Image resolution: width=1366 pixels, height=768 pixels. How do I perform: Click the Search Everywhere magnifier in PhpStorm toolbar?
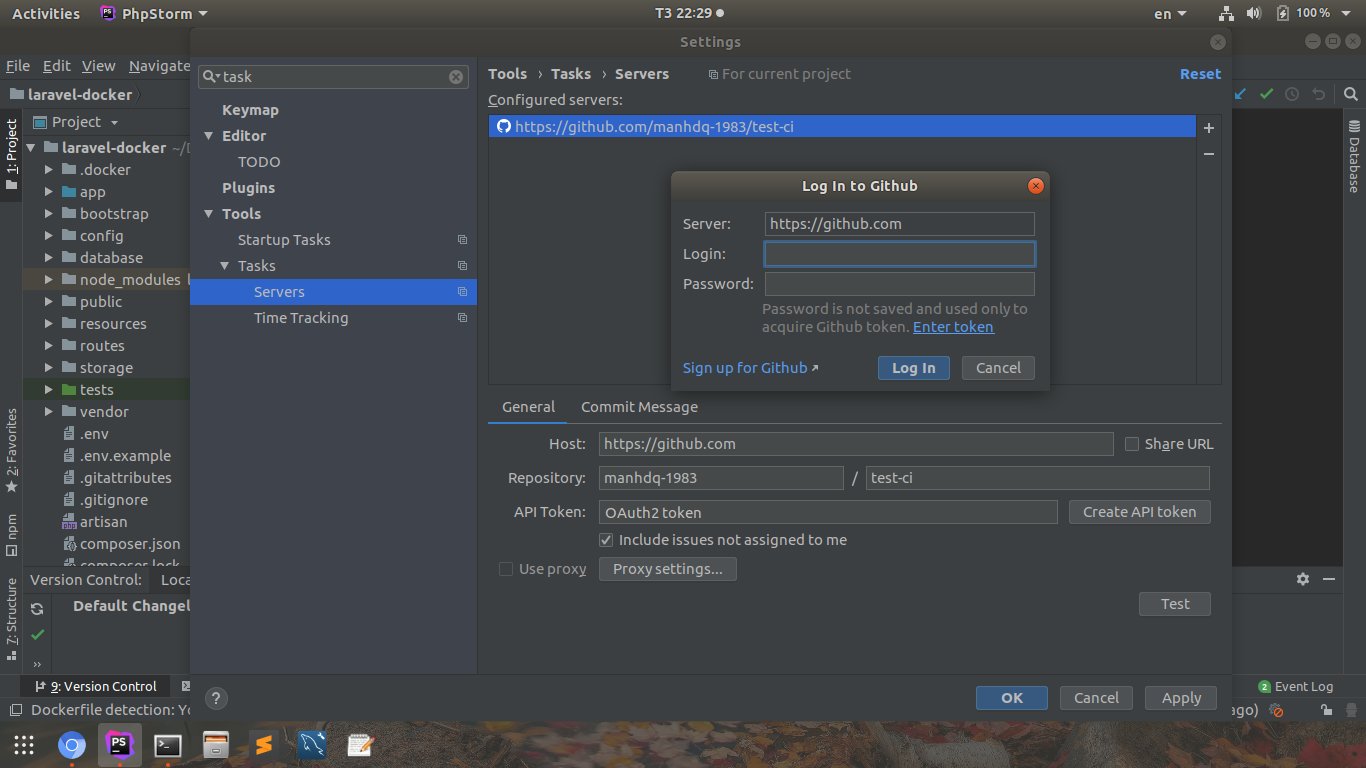pos(1351,94)
